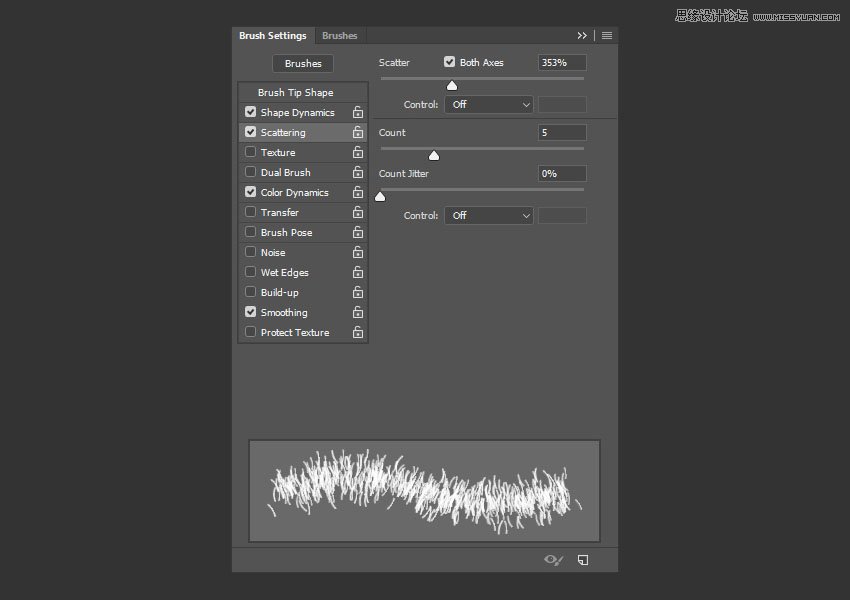Image resolution: width=850 pixels, height=600 pixels.
Task: Click the Scatter percentage input field
Action: 561,62
